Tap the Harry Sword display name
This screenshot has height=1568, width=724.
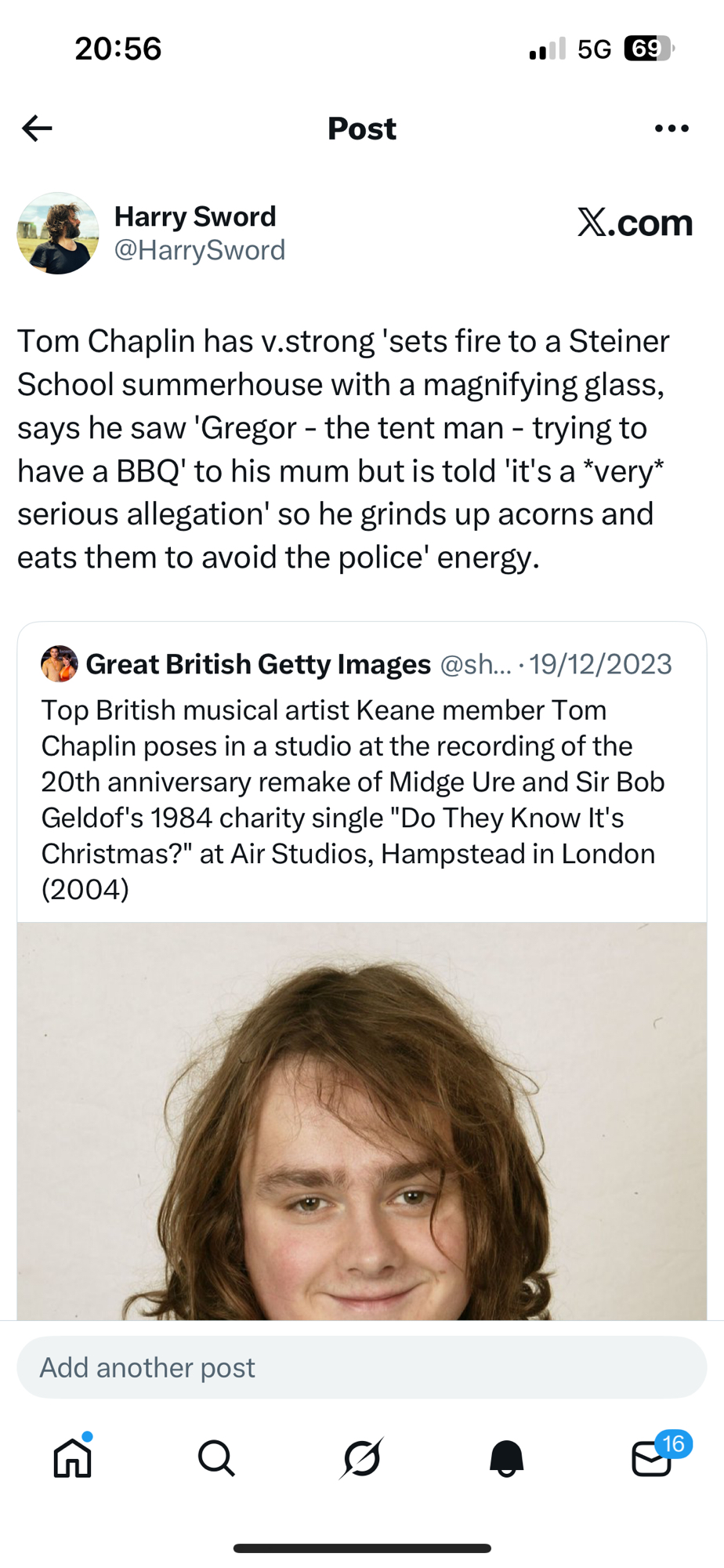point(195,216)
